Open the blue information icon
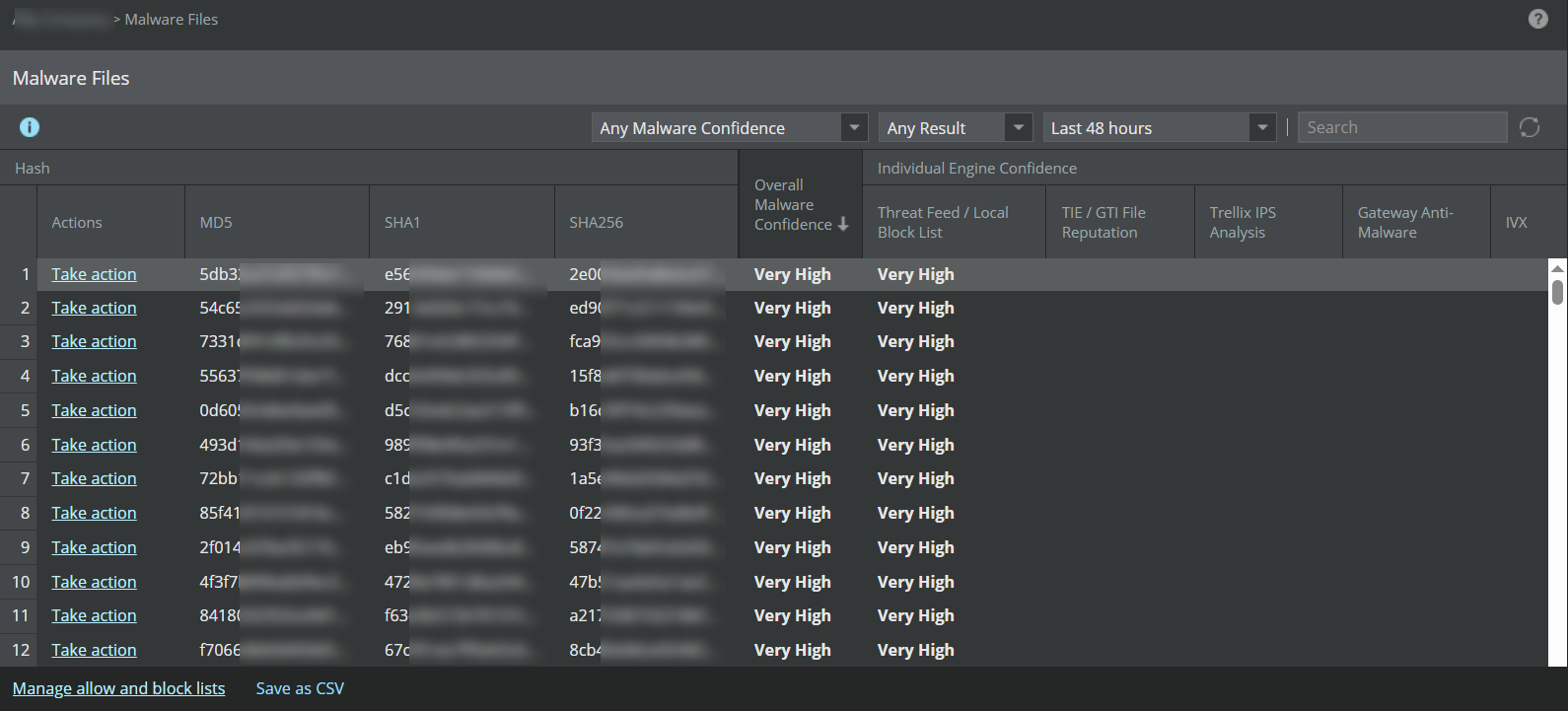 click(x=30, y=127)
